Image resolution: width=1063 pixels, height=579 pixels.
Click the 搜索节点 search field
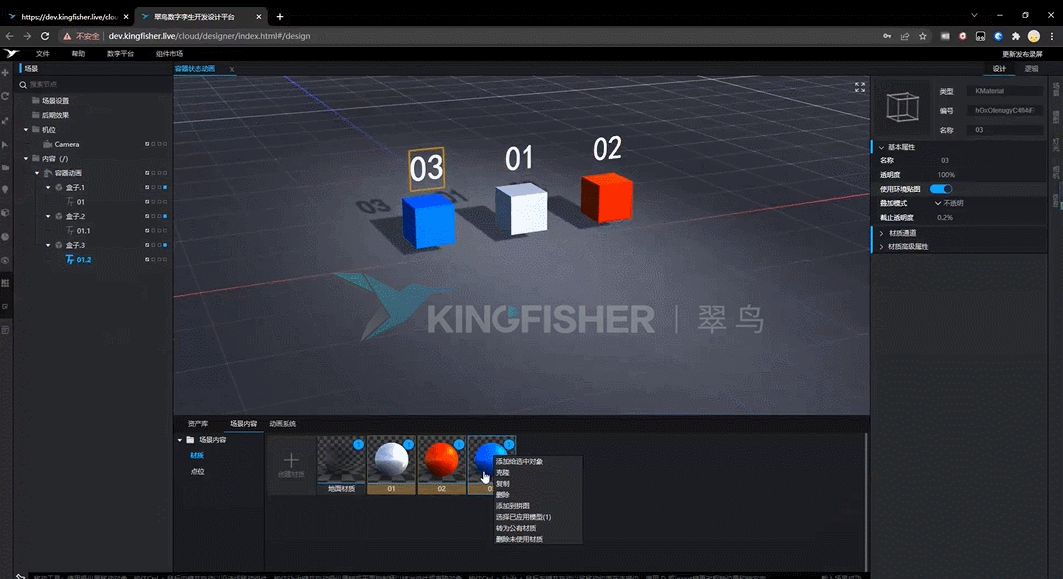[x=95, y=85]
